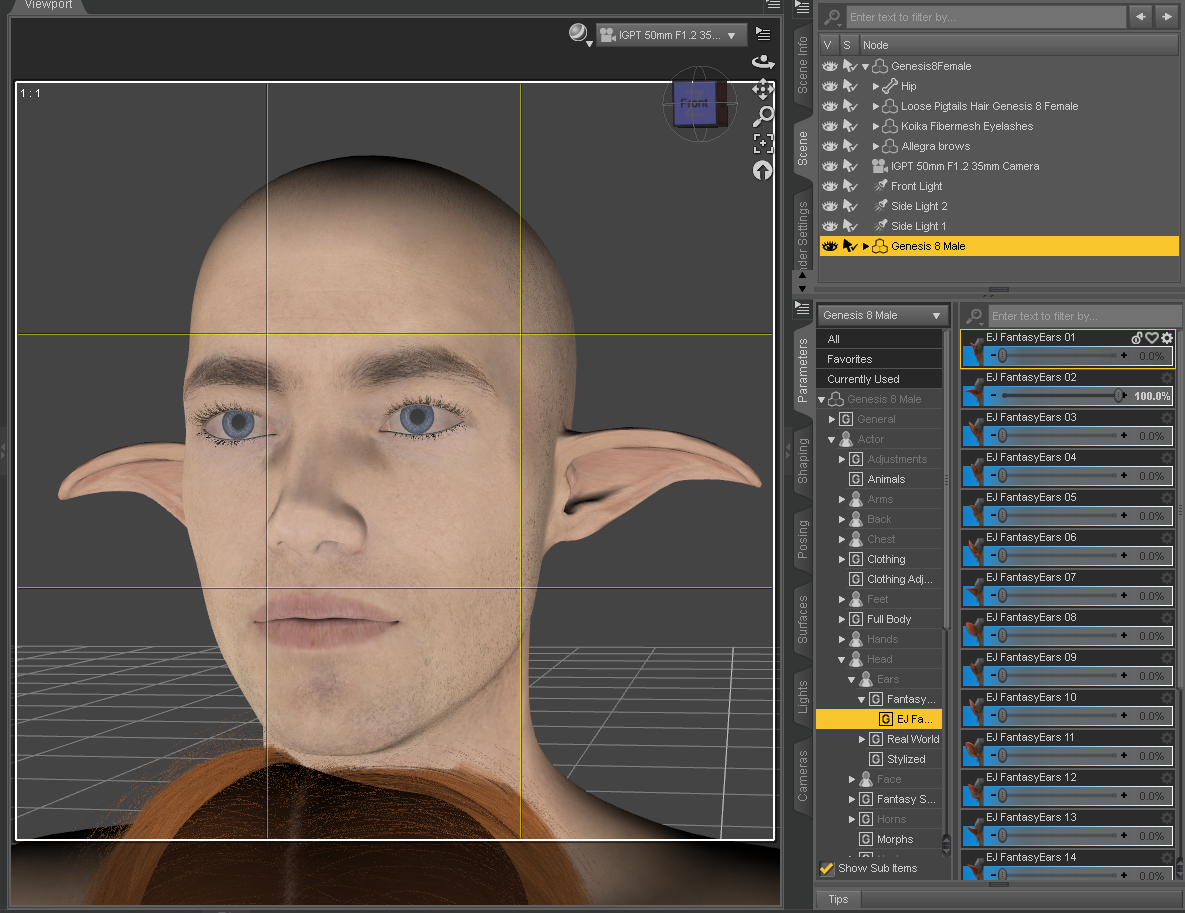Click the viewport zoom magnifier icon
Screen dimensions: 1185x913
tap(763, 116)
